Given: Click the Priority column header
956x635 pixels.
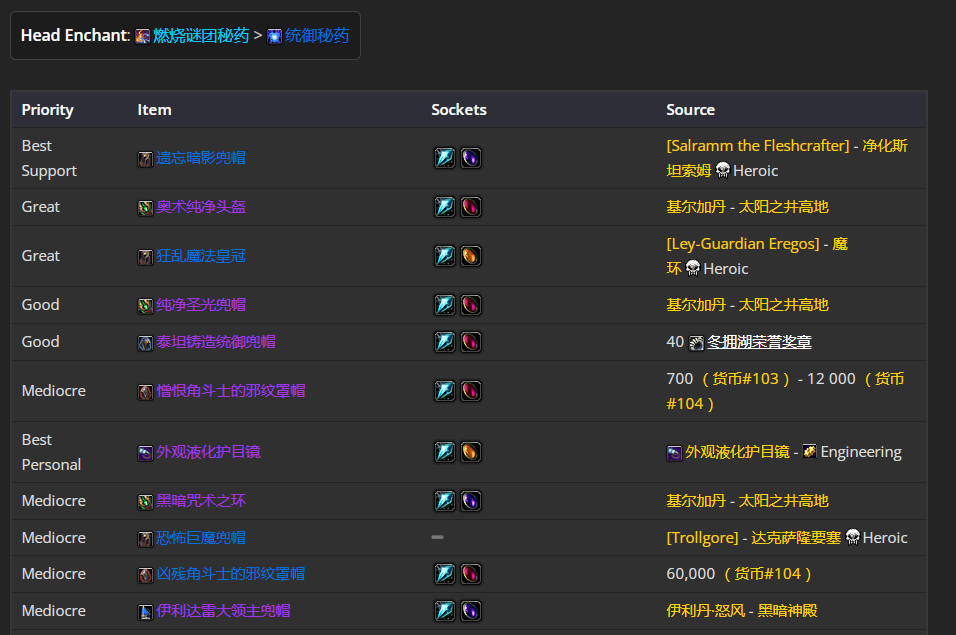Looking at the screenshot, I should pyautogui.click(x=48, y=110).
